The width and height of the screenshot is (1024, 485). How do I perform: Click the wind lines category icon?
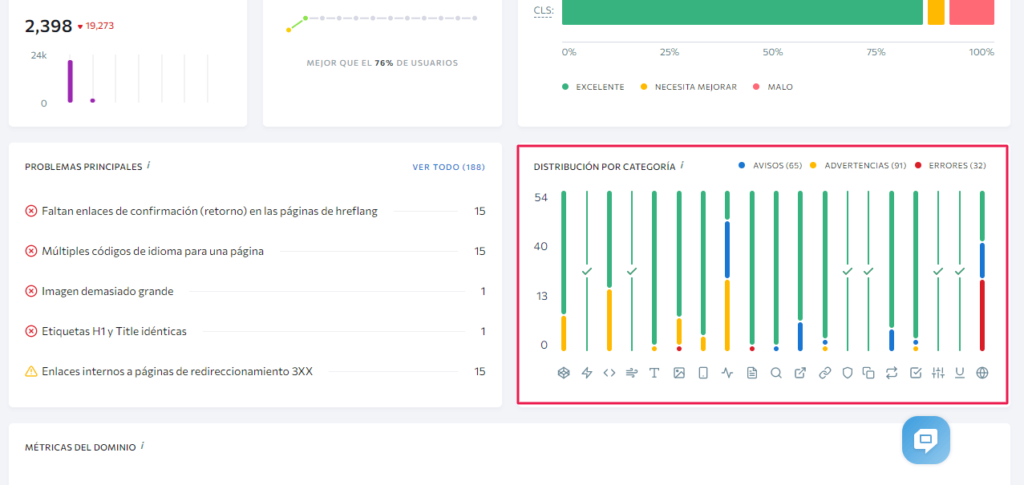coord(632,373)
